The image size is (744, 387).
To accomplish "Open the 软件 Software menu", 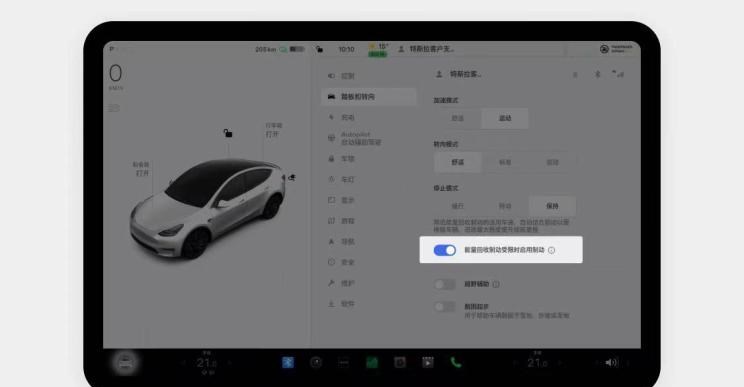I will click(x=369, y=304).
